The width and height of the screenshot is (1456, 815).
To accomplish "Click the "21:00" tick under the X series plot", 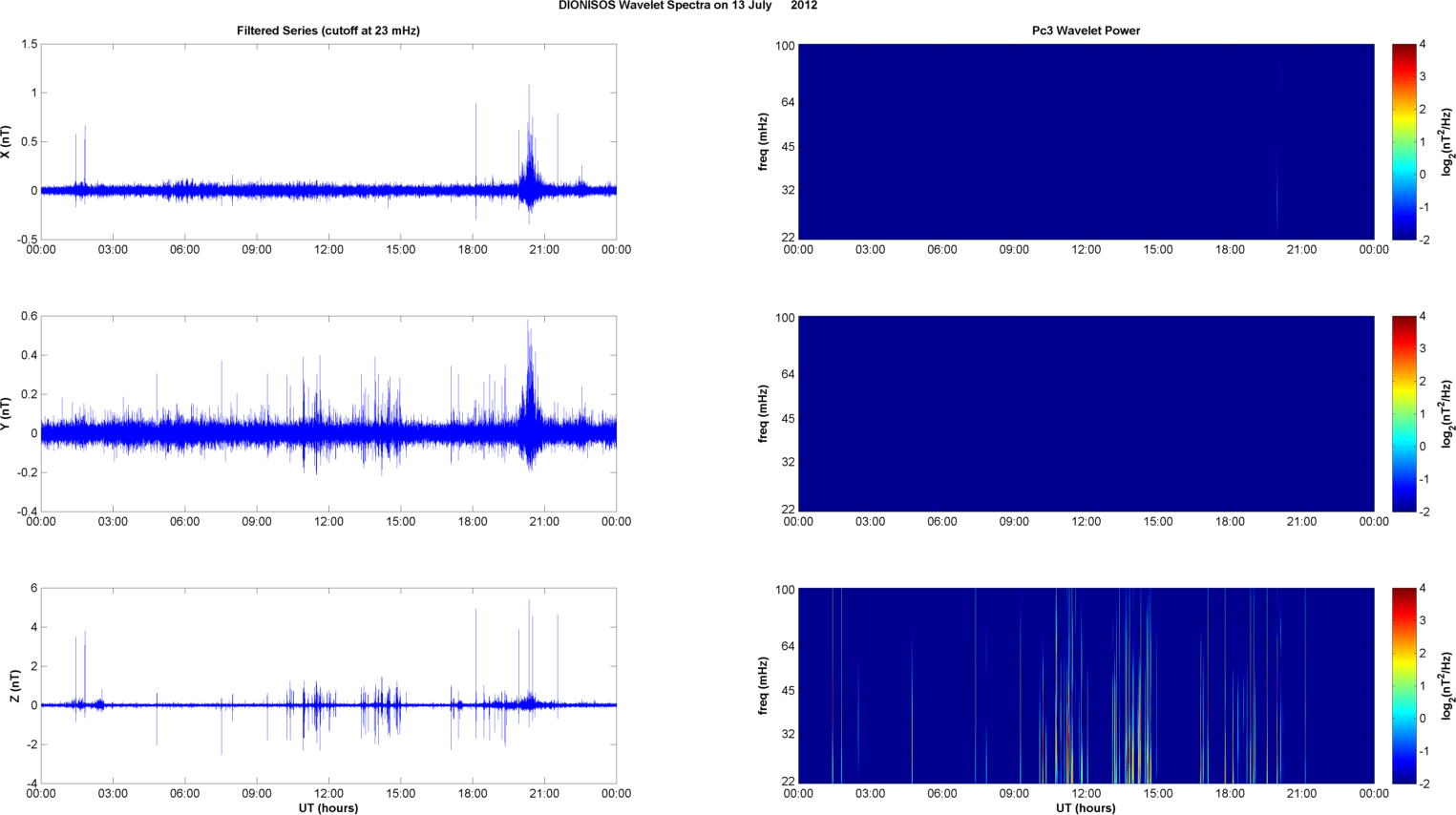I will 544,249.
